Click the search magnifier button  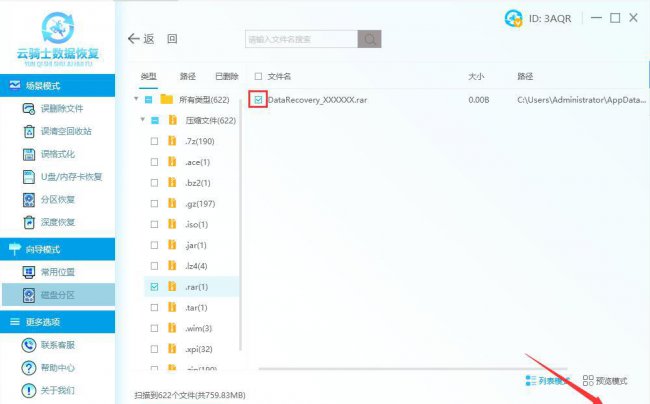pyautogui.click(x=369, y=39)
